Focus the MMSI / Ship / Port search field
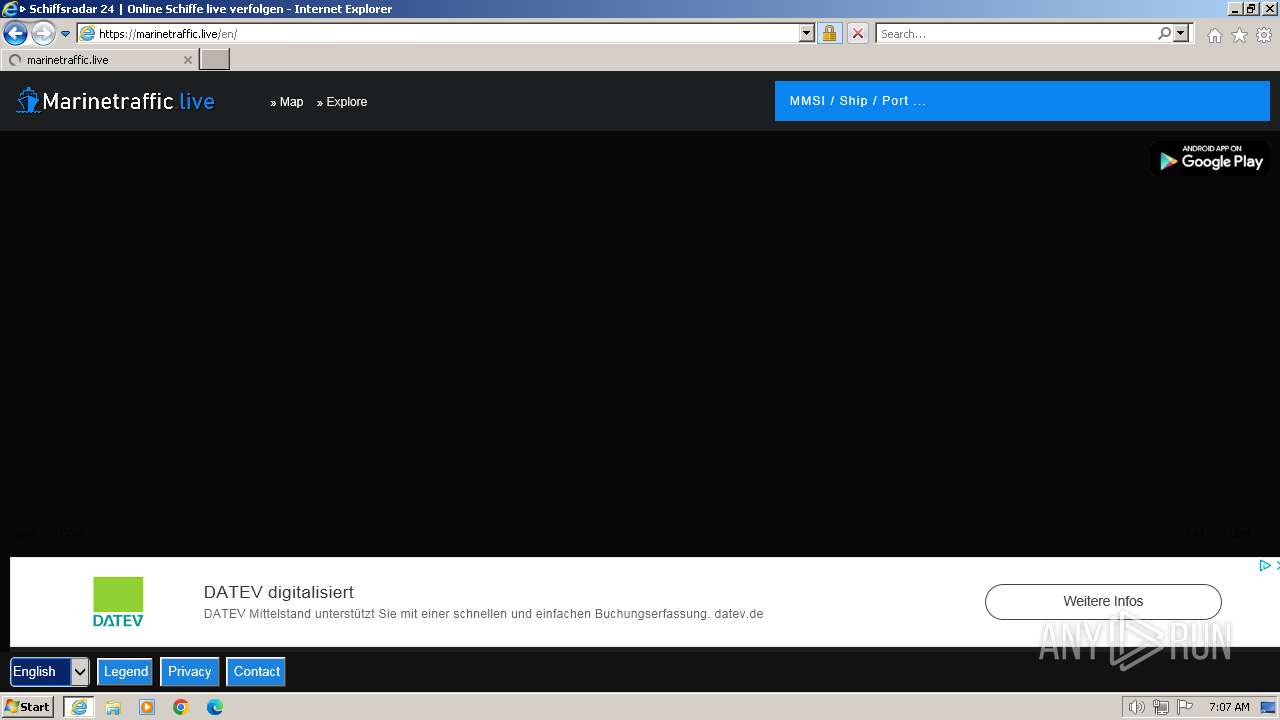This screenshot has width=1280, height=720. pos(1022,101)
